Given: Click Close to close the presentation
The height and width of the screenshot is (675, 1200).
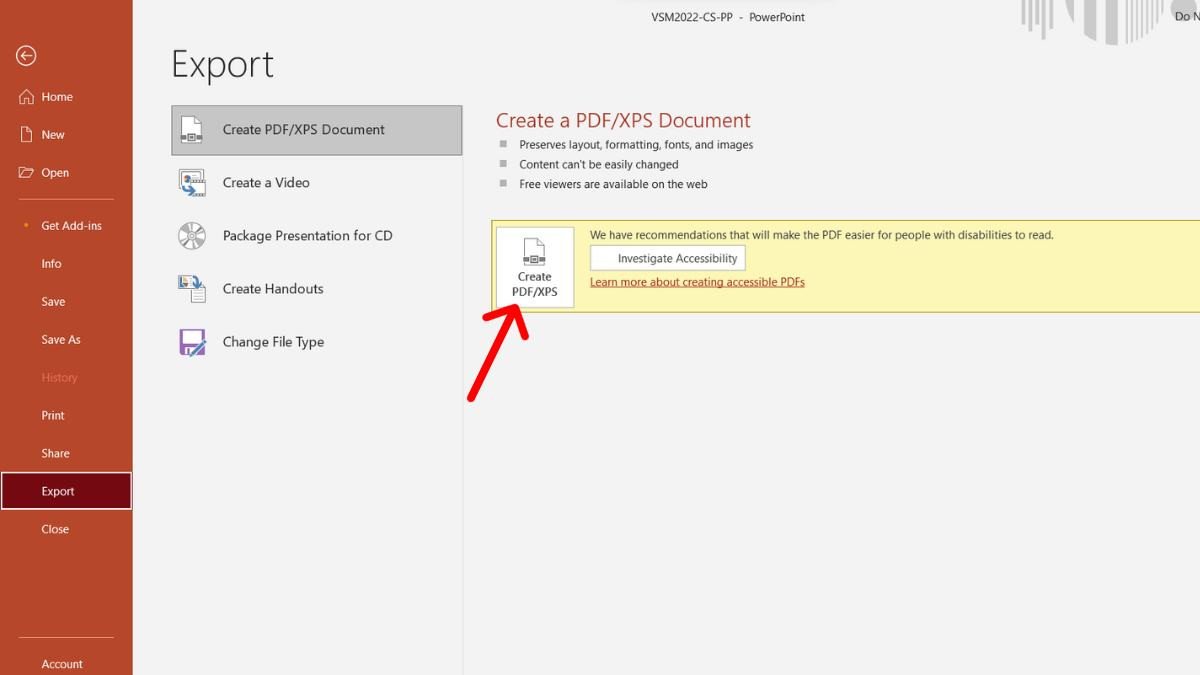Looking at the screenshot, I should (x=55, y=529).
